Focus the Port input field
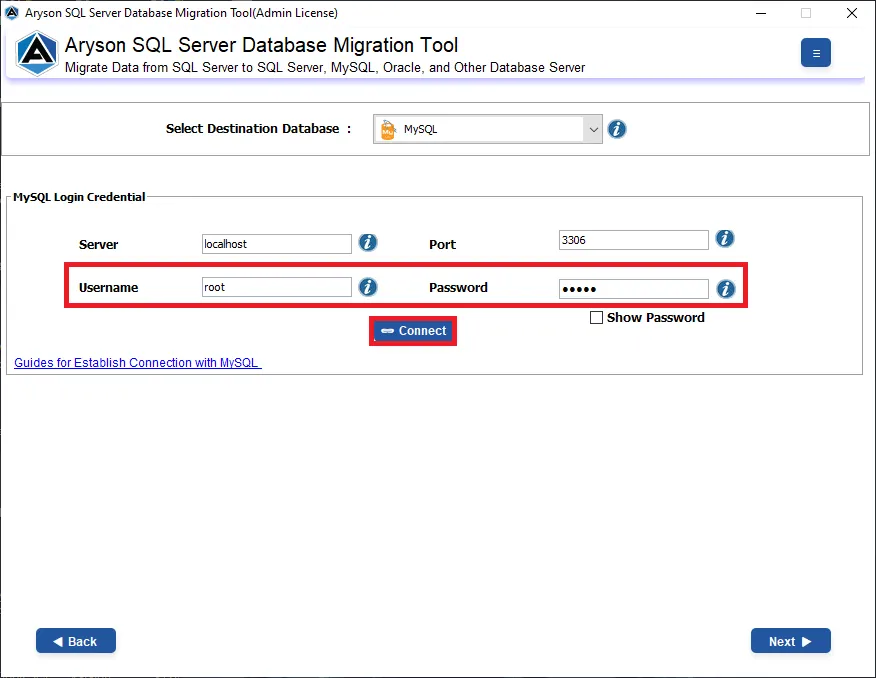This screenshot has height=678, width=876. [x=634, y=240]
